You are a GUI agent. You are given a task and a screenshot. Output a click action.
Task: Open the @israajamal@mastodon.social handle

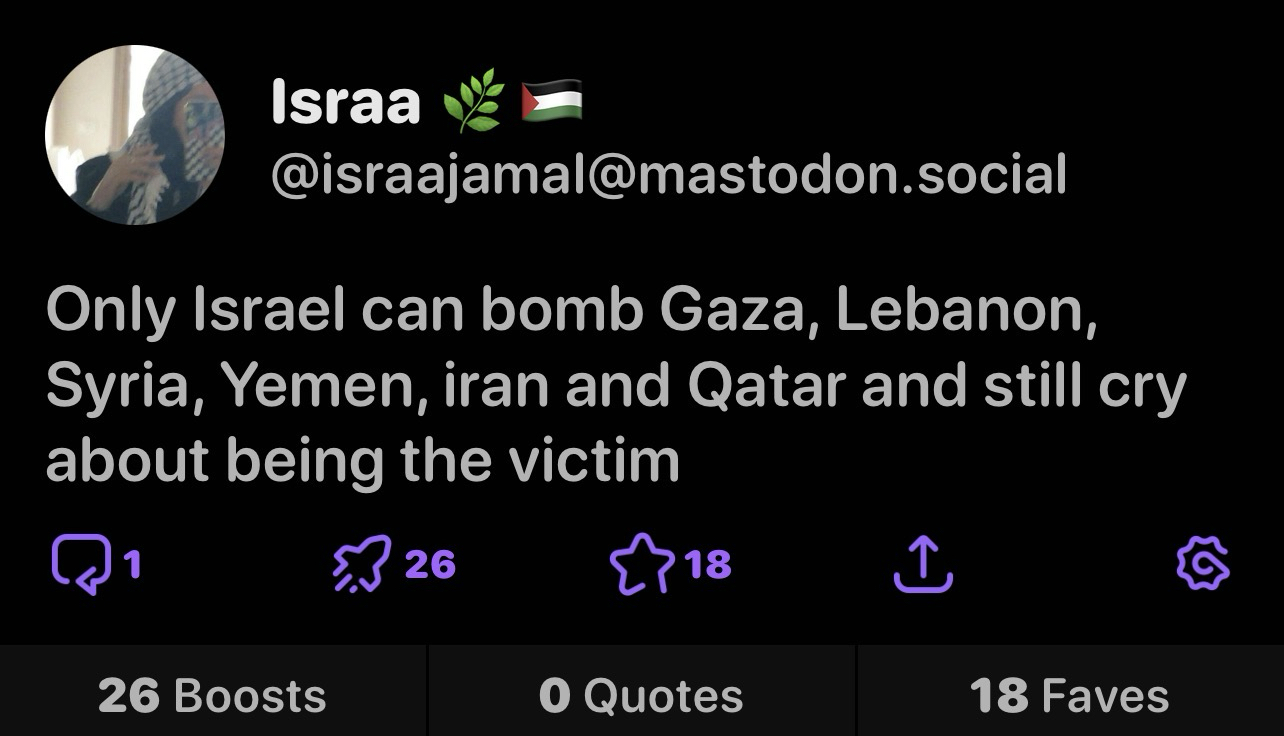pos(668,174)
